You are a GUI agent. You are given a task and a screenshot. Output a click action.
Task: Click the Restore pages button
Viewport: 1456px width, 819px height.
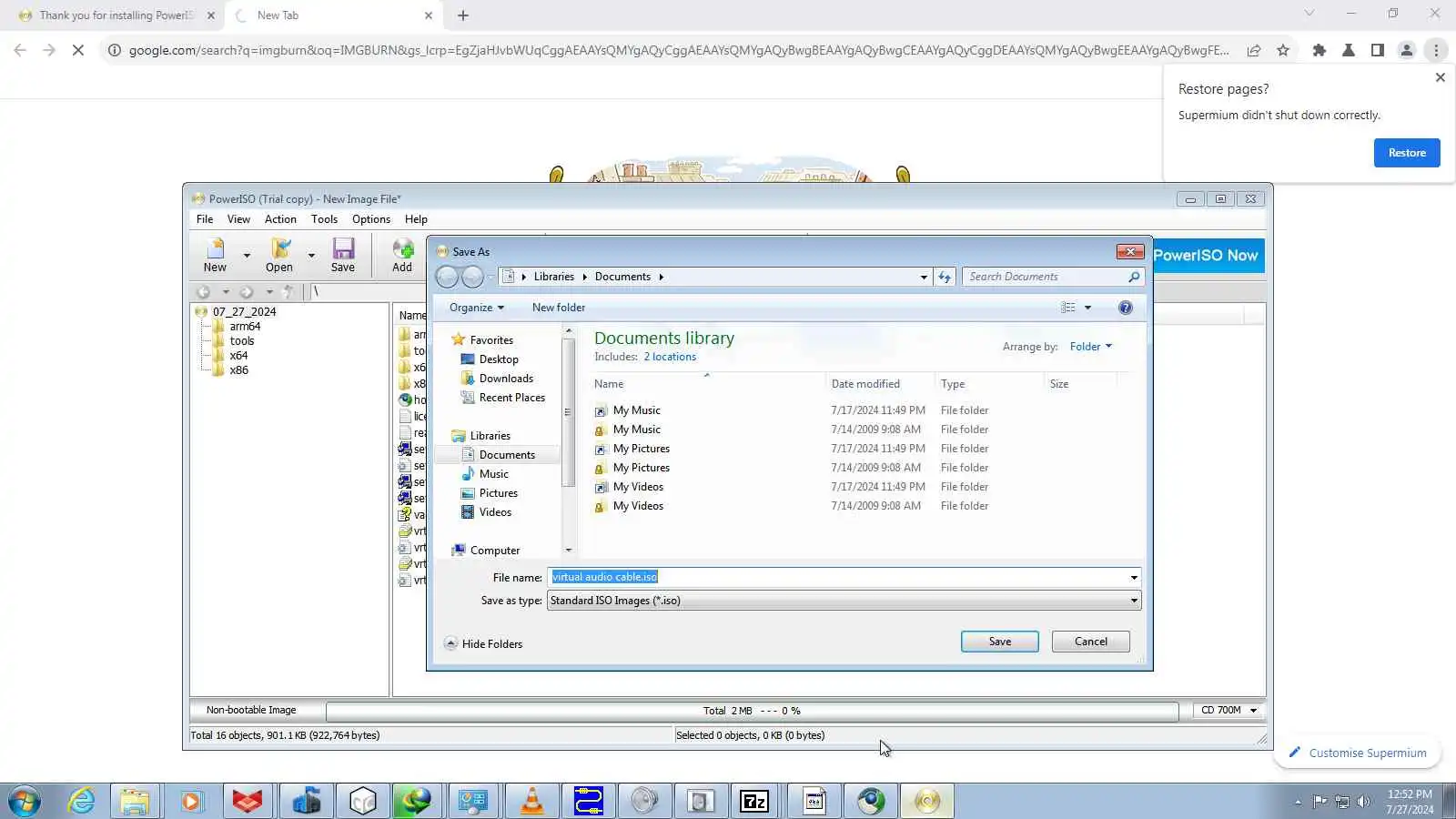tap(1407, 153)
